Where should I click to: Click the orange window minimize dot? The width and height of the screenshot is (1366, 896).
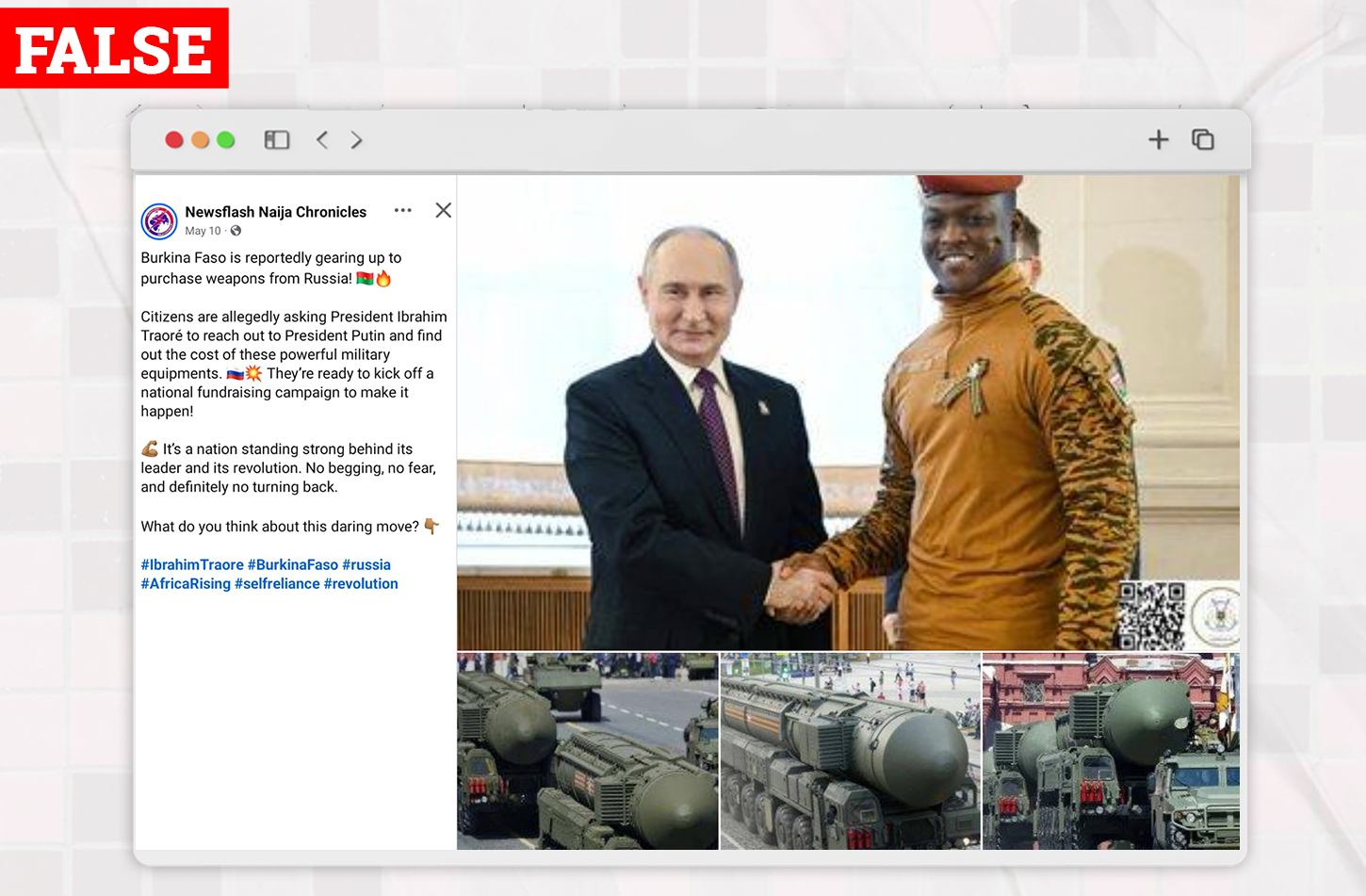click(x=200, y=140)
